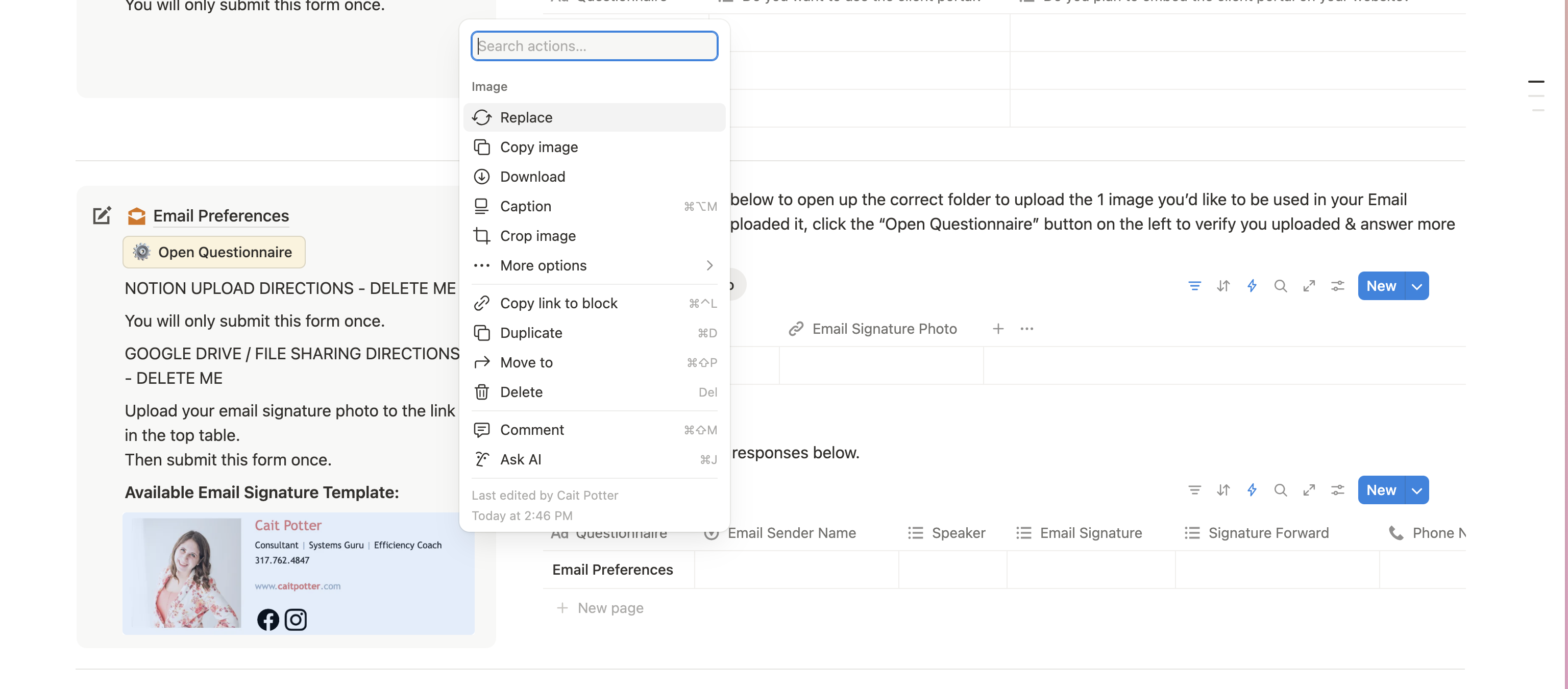Viewport: 1568px width, 689px height.
Task: Open the automations lightning icon in upper toolbar
Action: 1252,286
